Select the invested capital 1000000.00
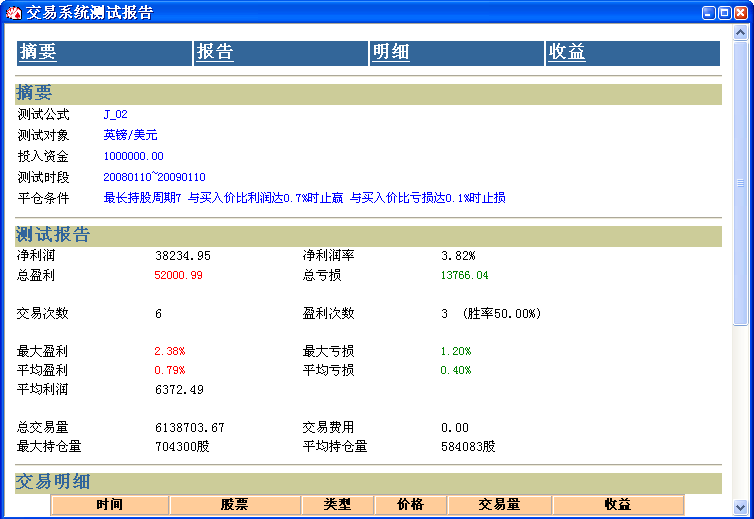 [x=133, y=156]
